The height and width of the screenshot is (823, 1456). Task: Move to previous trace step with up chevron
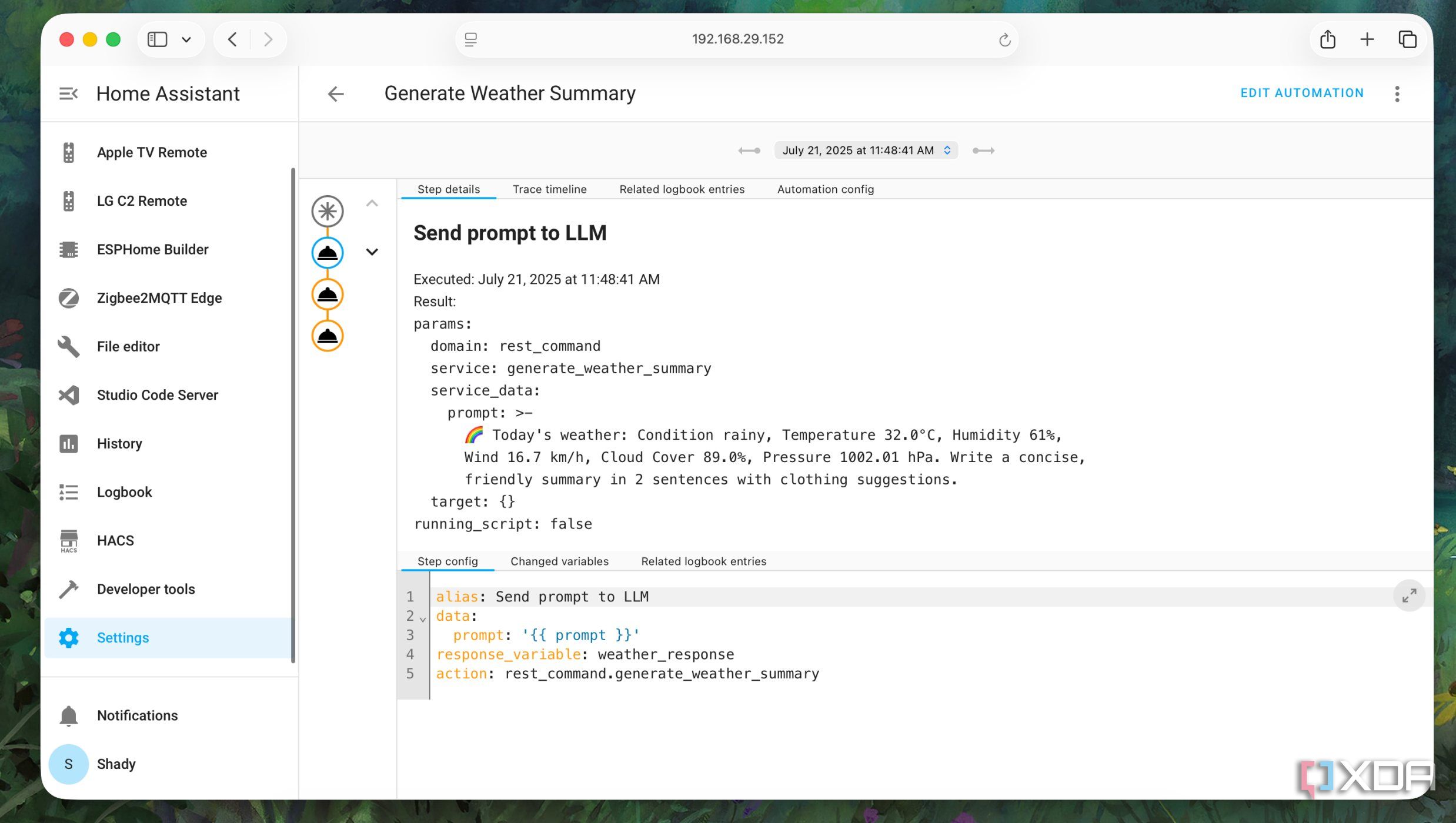point(372,203)
